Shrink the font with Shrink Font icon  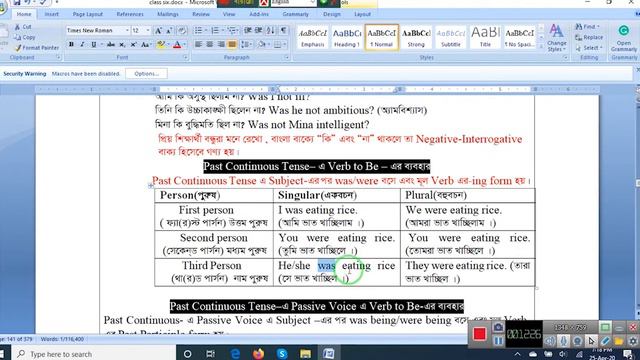tap(169, 31)
